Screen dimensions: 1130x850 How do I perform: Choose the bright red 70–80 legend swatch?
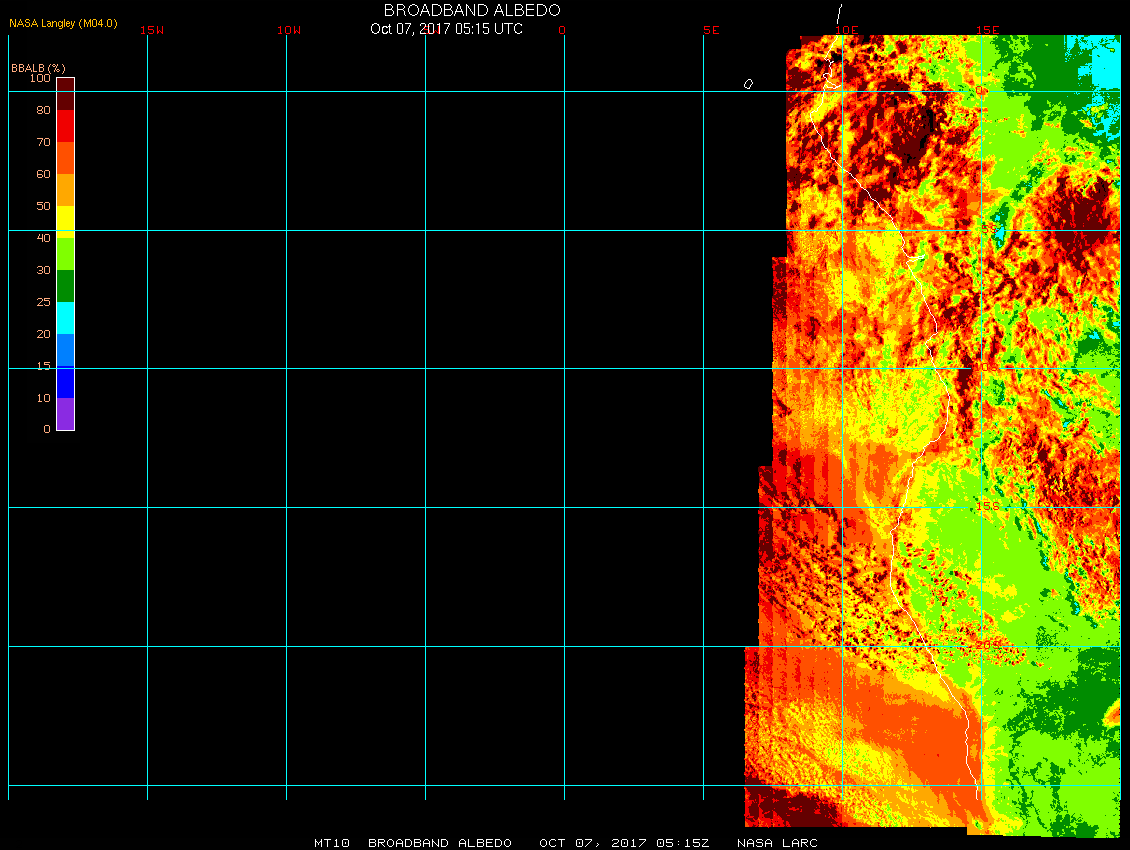pyautogui.click(x=65, y=125)
